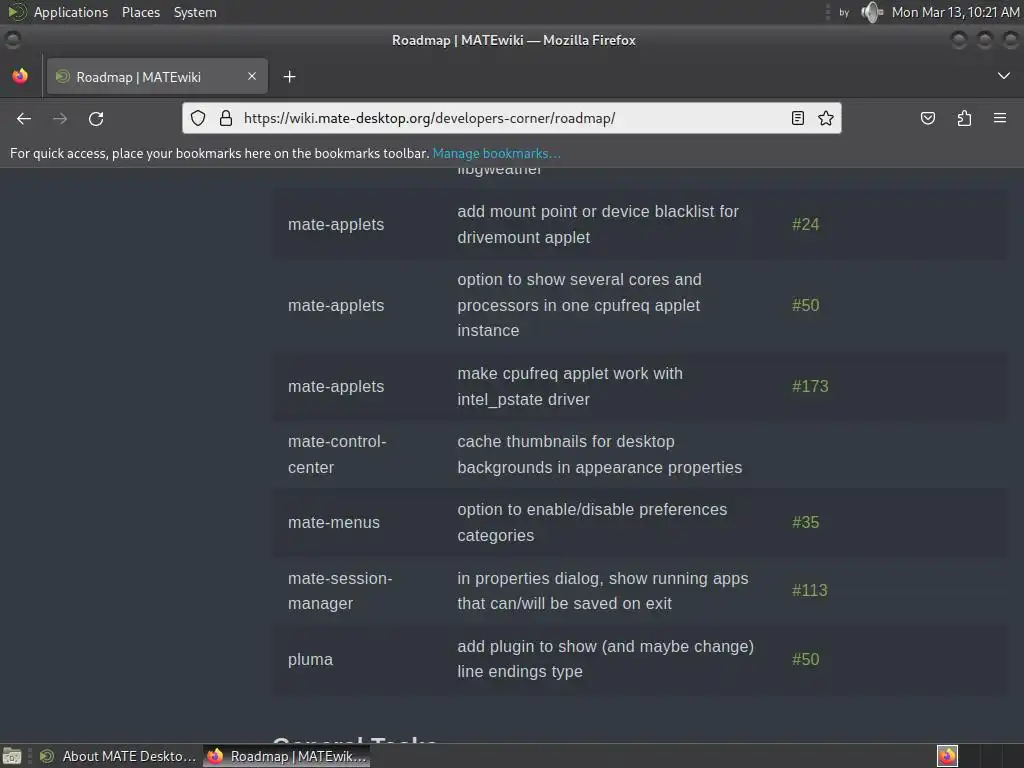Toggle reader view in address bar

coord(797,118)
